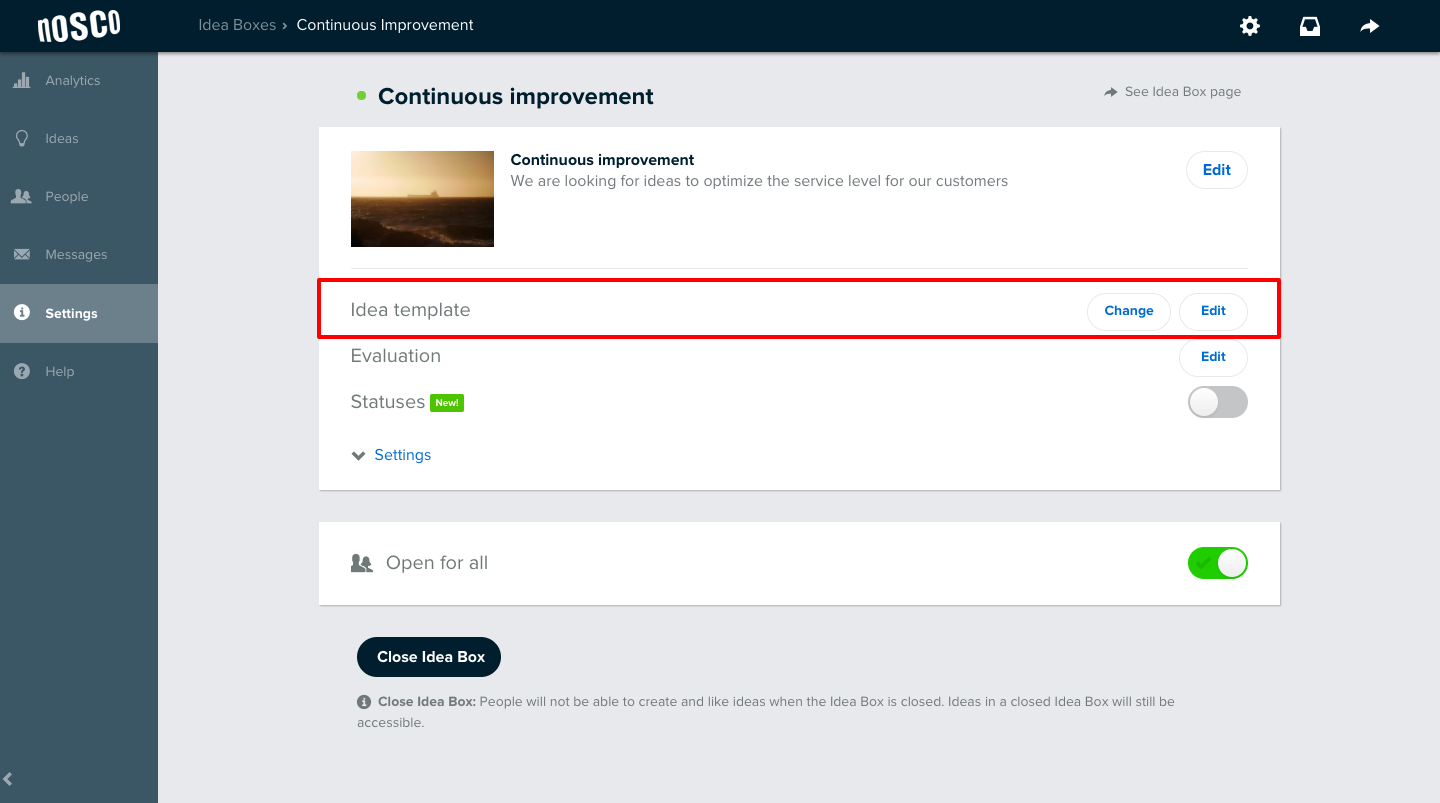
Task: Open Help in the sidebar
Action: click(79, 371)
